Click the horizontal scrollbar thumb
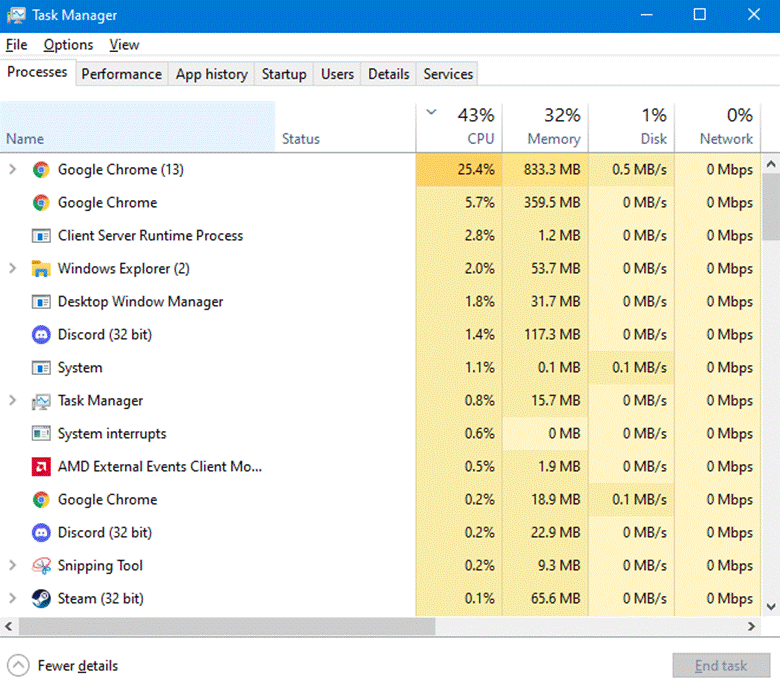The width and height of the screenshot is (780, 693). coord(227,626)
